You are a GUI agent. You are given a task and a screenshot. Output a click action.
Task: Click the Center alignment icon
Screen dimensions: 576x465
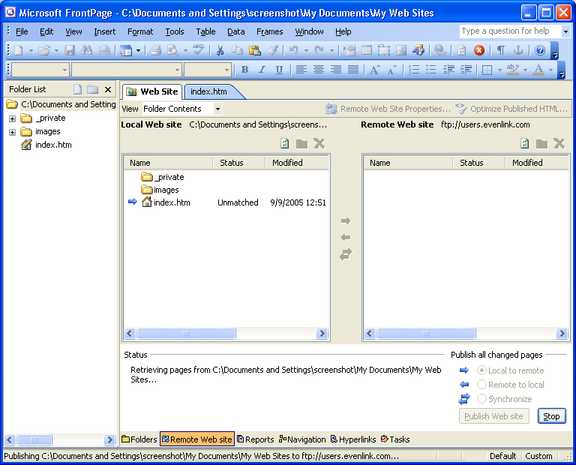pyautogui.click(x=318, y=69)
